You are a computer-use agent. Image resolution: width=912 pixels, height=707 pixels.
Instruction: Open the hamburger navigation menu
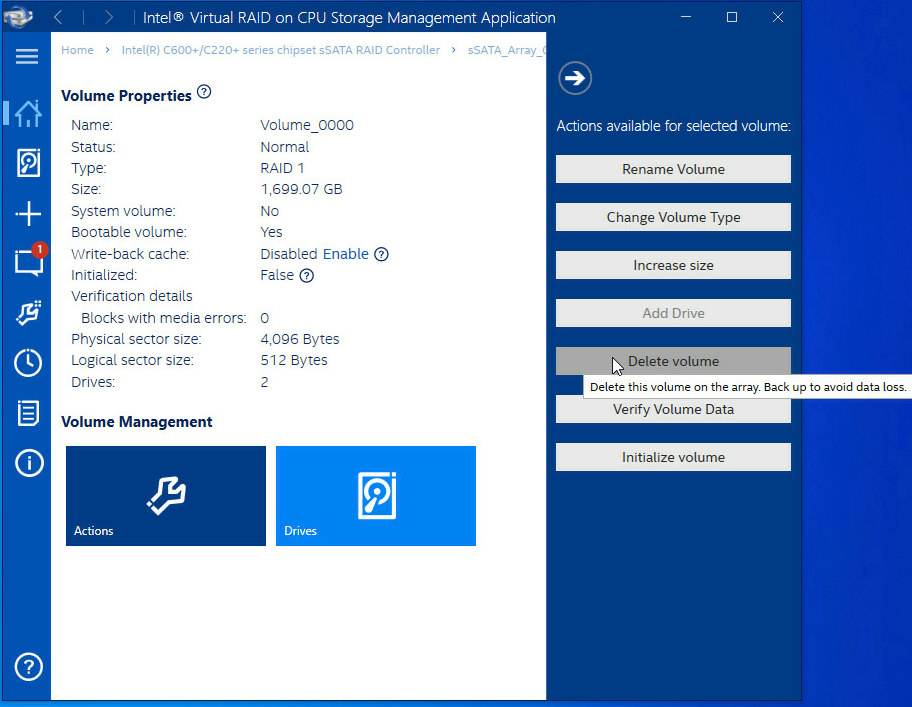pyautogui.click(x=27, y=56)
